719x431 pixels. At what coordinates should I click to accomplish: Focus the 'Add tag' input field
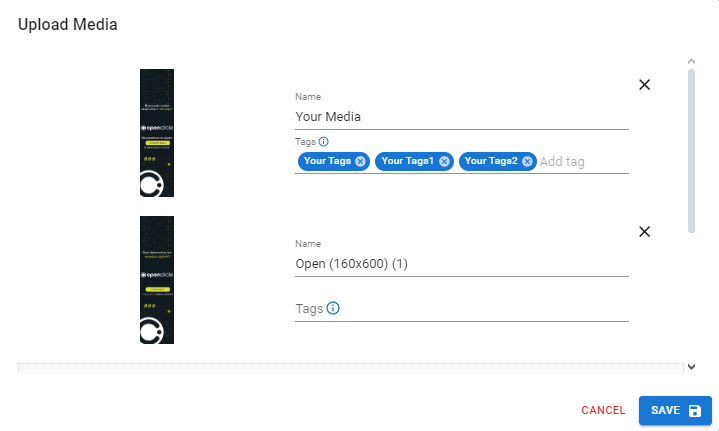[580, 161]
